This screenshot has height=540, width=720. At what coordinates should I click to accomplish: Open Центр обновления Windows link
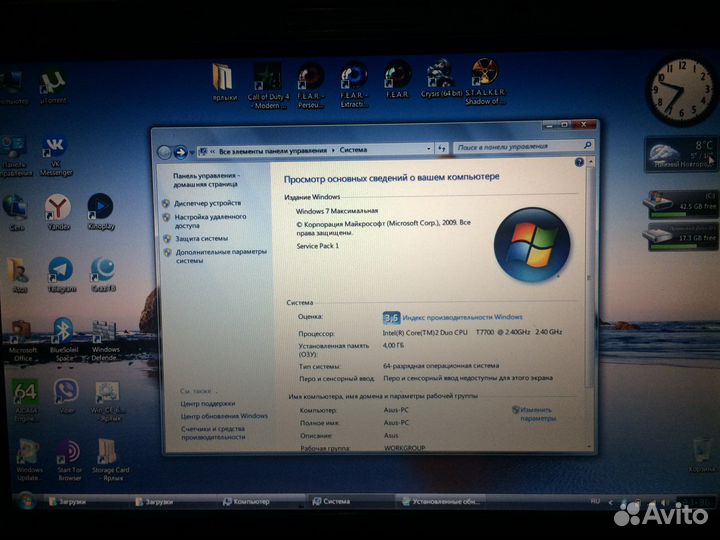(224, 416)
